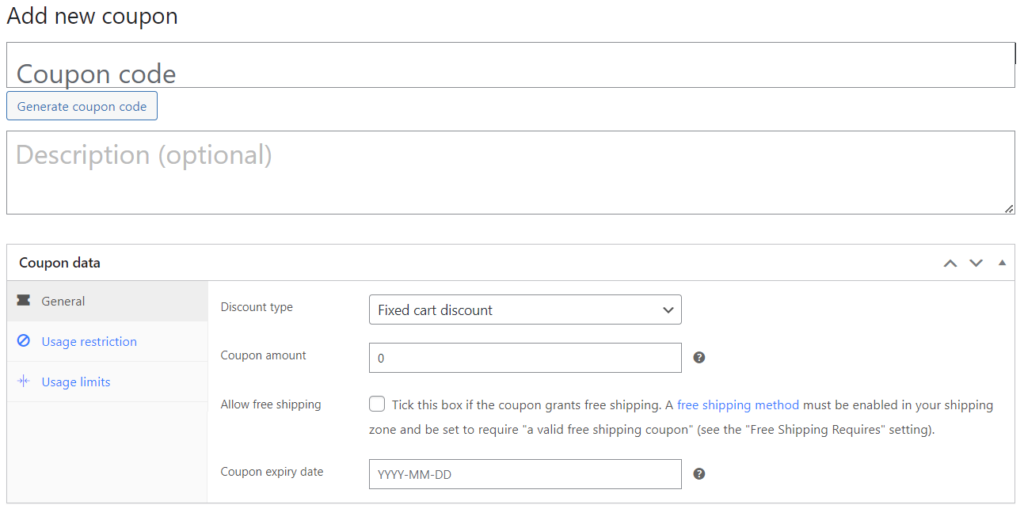
Task: Click the Generate coupon code button
Action: (82, 106)
